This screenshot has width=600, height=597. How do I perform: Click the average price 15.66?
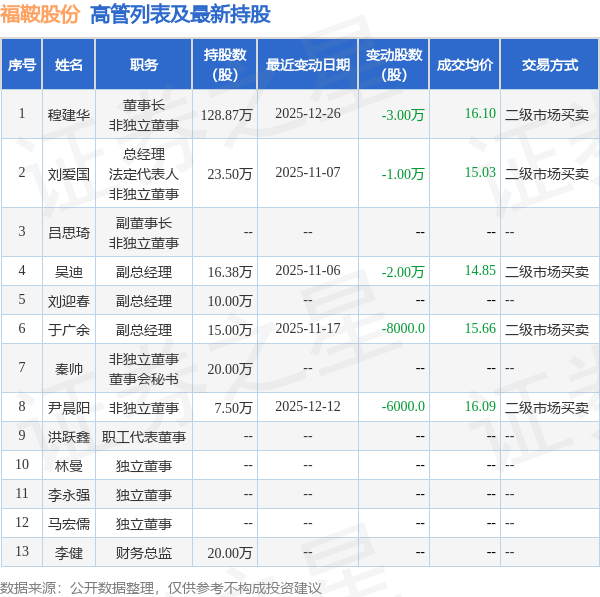[x=480, y=328]
